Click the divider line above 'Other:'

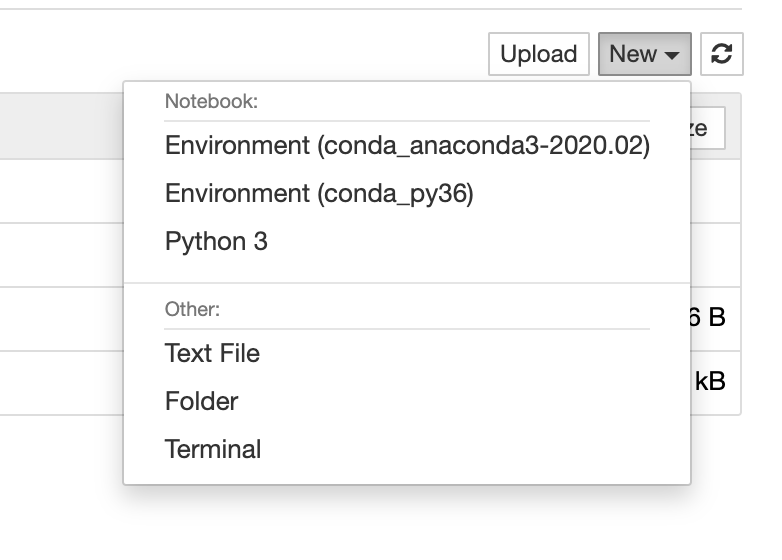tap(406, 283)
